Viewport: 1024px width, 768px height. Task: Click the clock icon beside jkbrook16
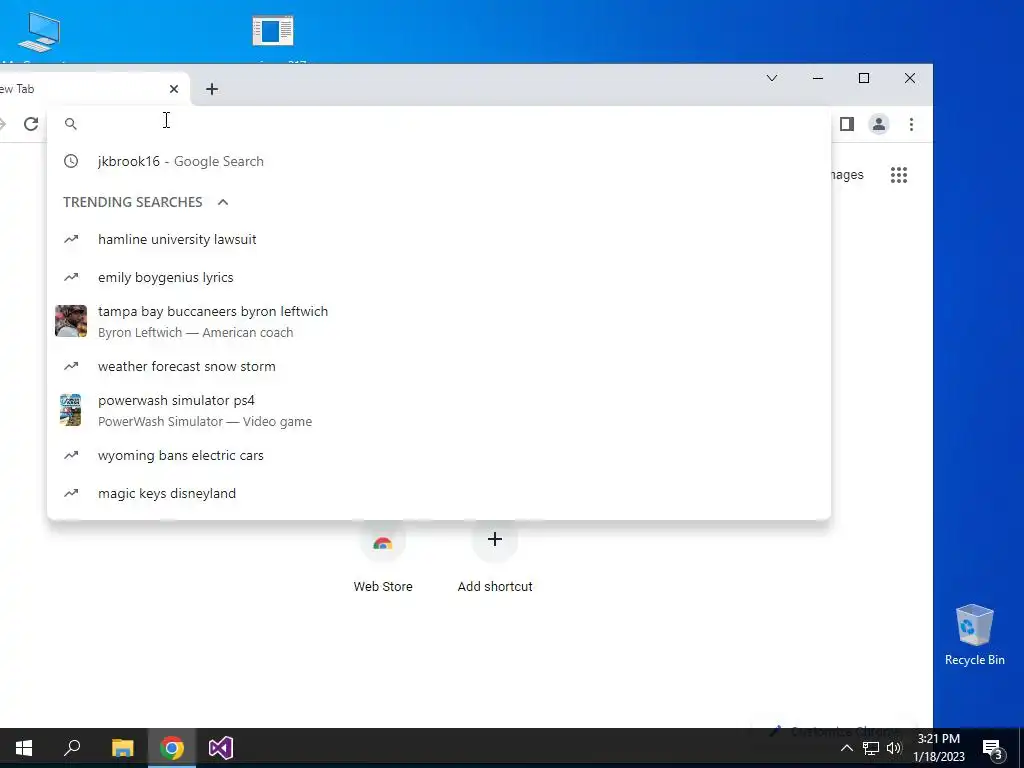click(71, 161)
